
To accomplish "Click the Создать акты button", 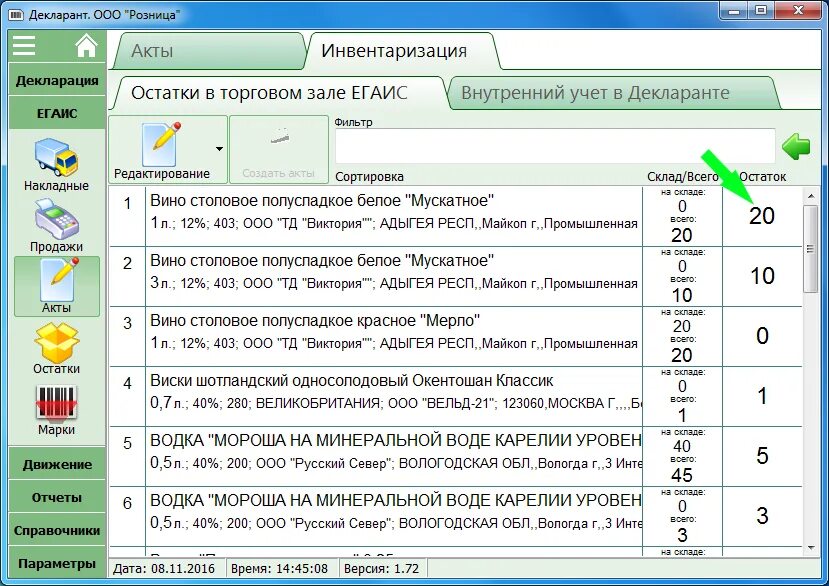I will click(x=279, y=150).
